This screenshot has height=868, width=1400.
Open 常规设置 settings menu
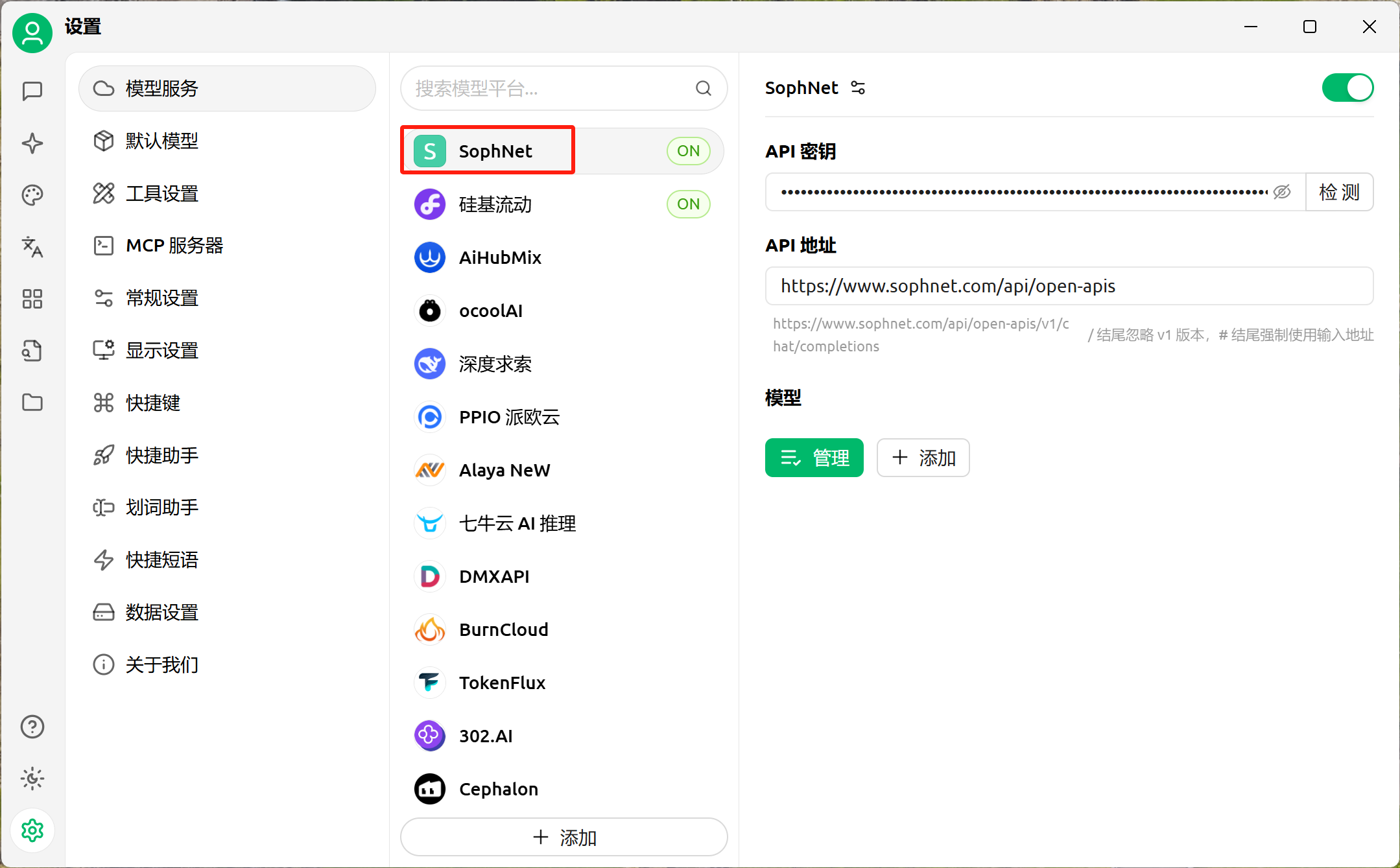pos(227,298)
